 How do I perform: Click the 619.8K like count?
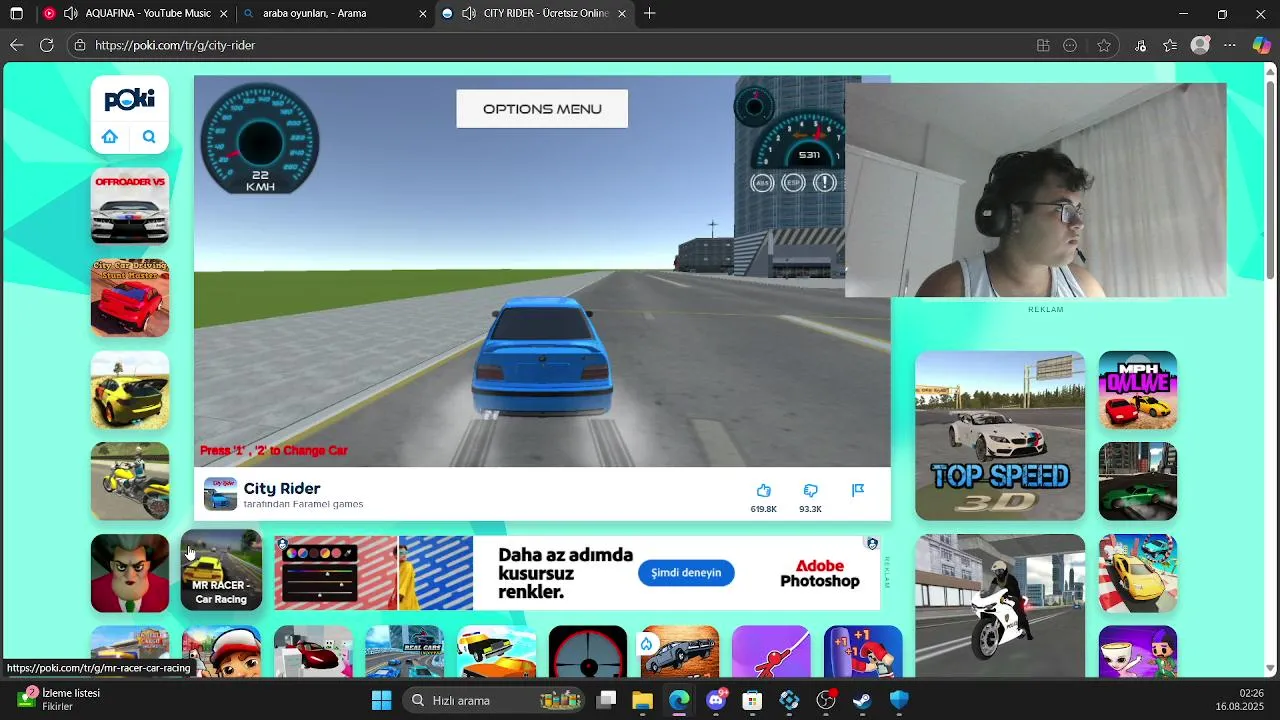point(764,509)
